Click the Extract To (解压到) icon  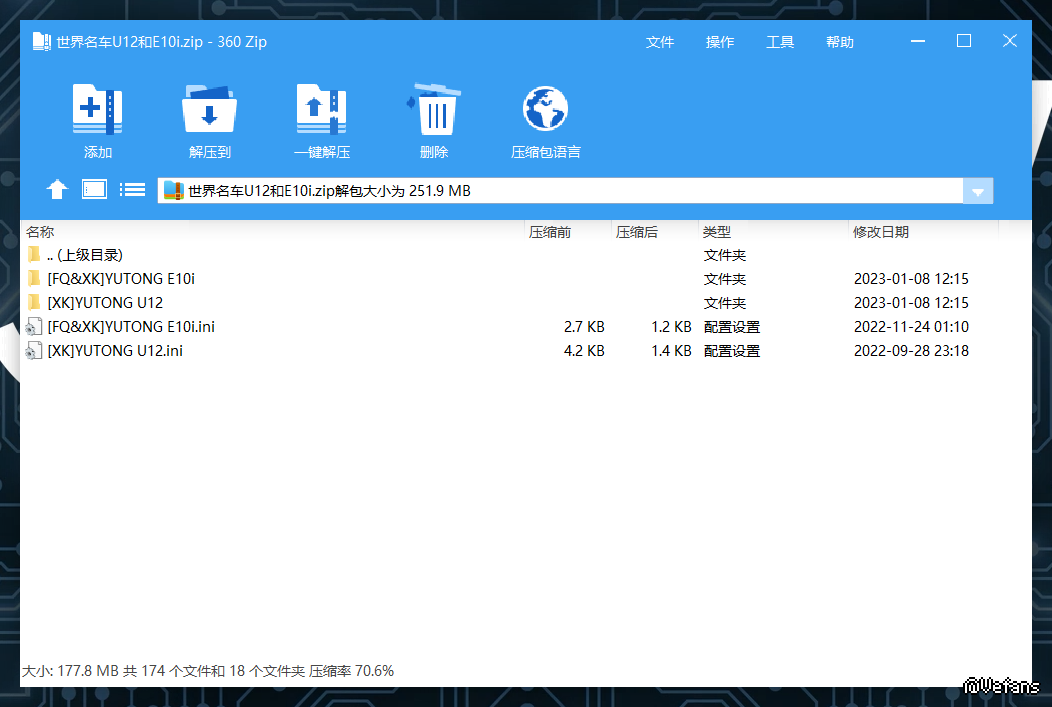209,110
